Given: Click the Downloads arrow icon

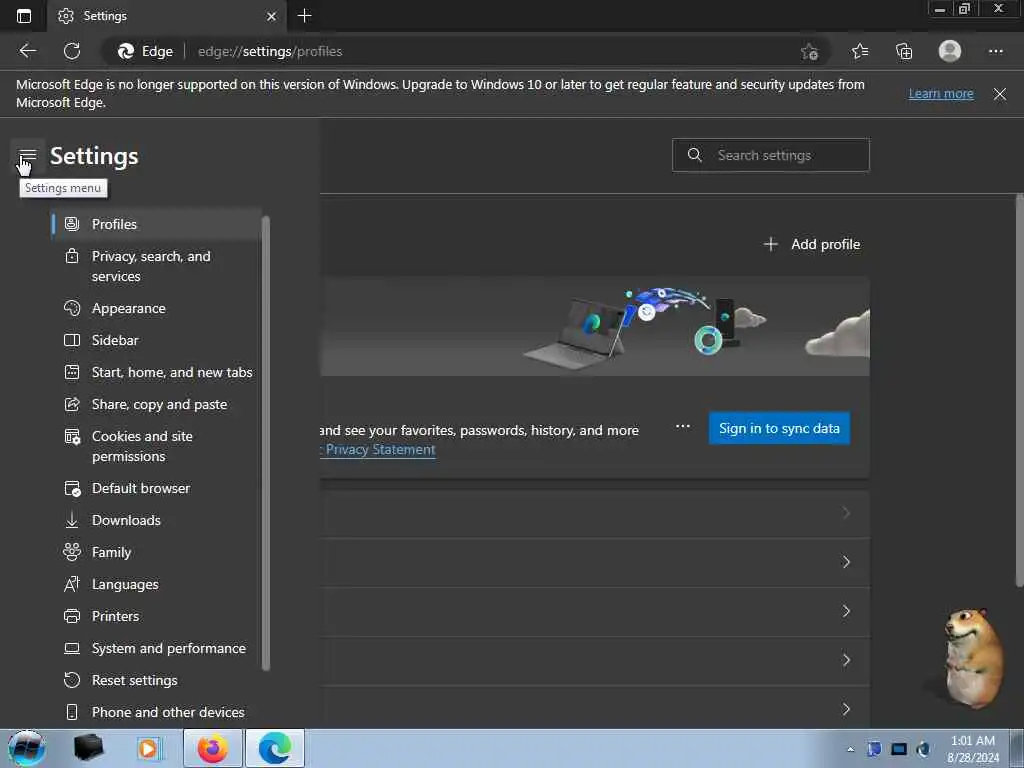Looking at the screenshot, I should (72, 520).
